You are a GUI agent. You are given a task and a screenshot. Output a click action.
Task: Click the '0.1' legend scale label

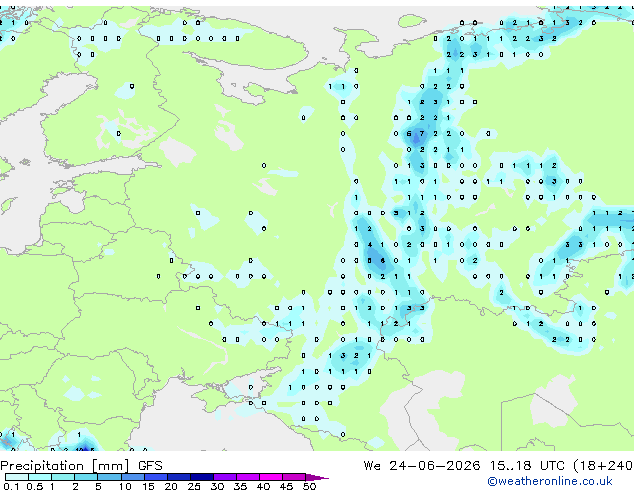(11, 486)
